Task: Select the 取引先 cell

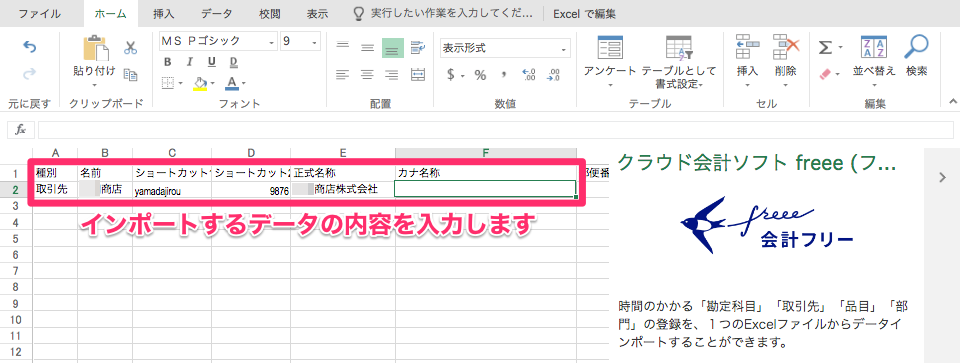Action: tap(55, 189)
